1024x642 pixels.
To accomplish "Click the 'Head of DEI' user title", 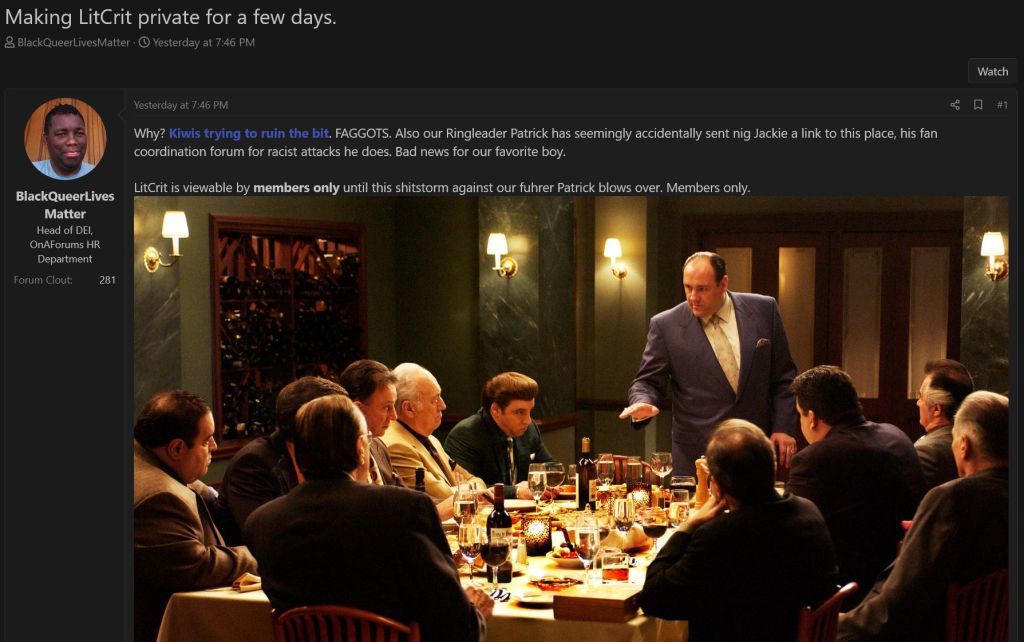I will click(x=65, y=244).
